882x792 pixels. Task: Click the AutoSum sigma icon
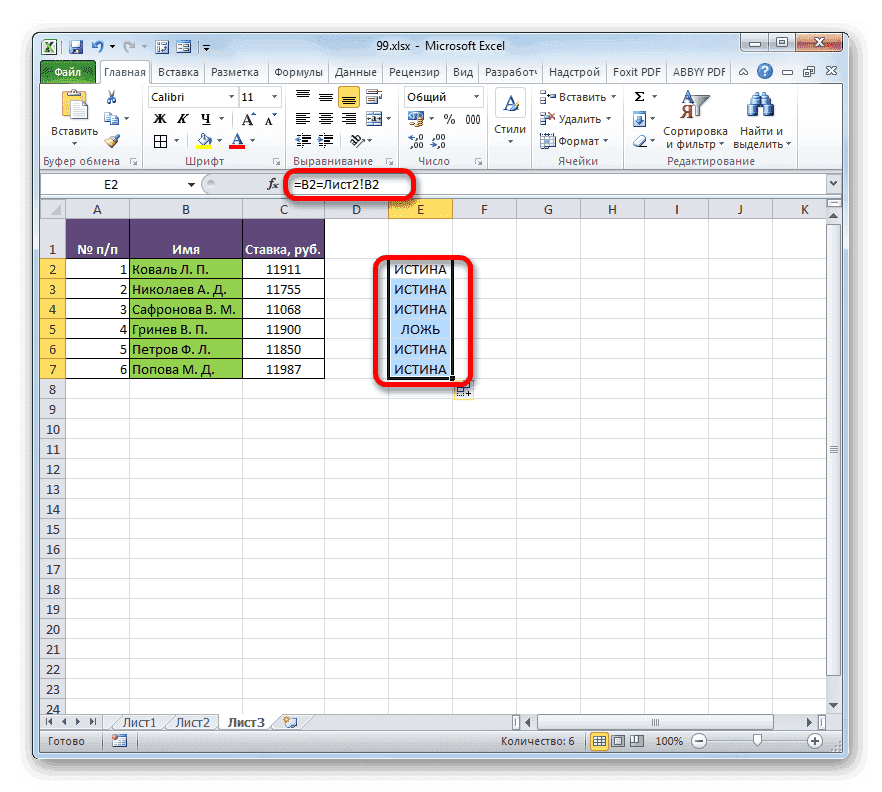click(x=638, y=96)
